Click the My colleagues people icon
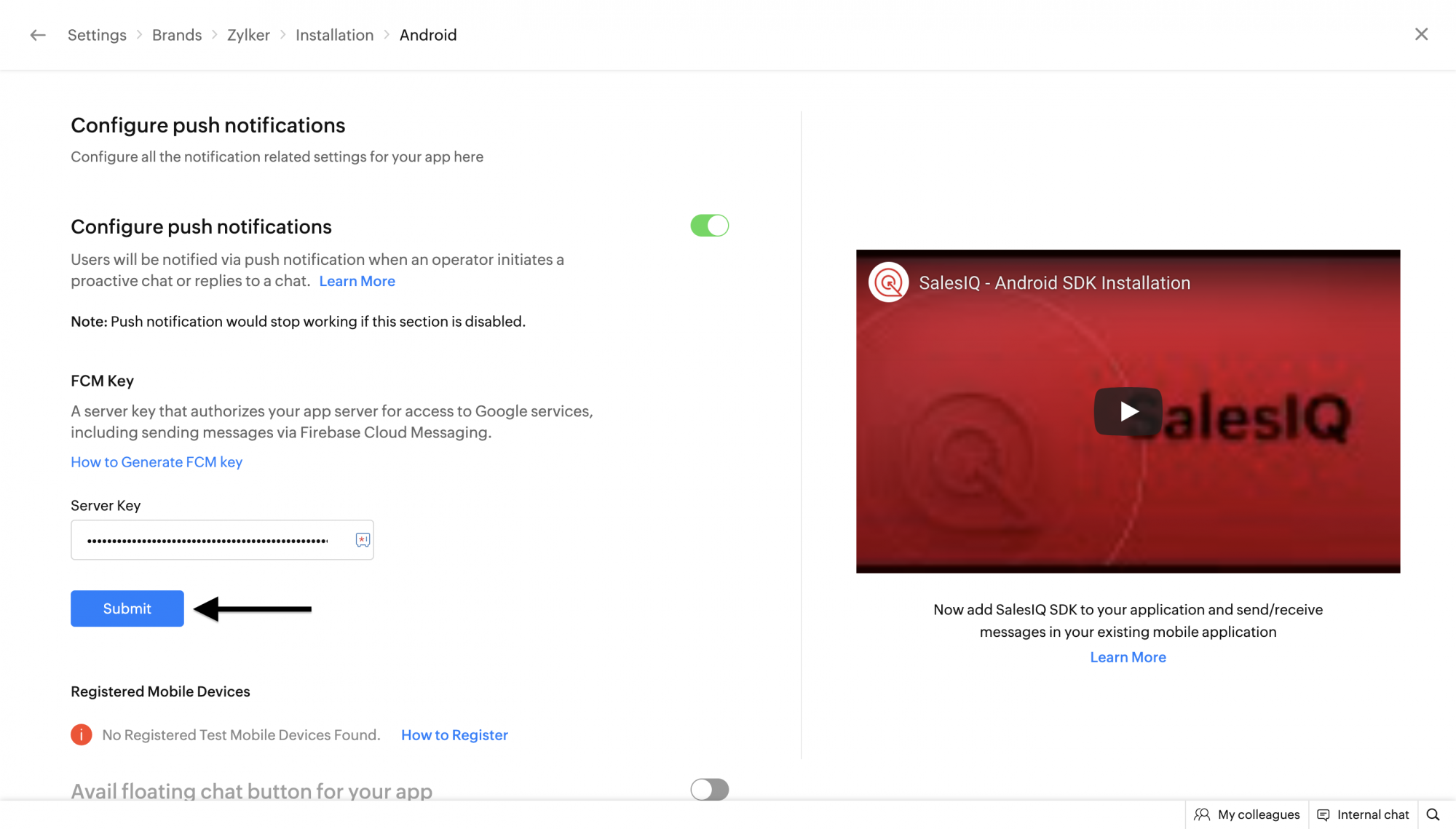This screenshot has width=1456, height=829. point(1202,814)
